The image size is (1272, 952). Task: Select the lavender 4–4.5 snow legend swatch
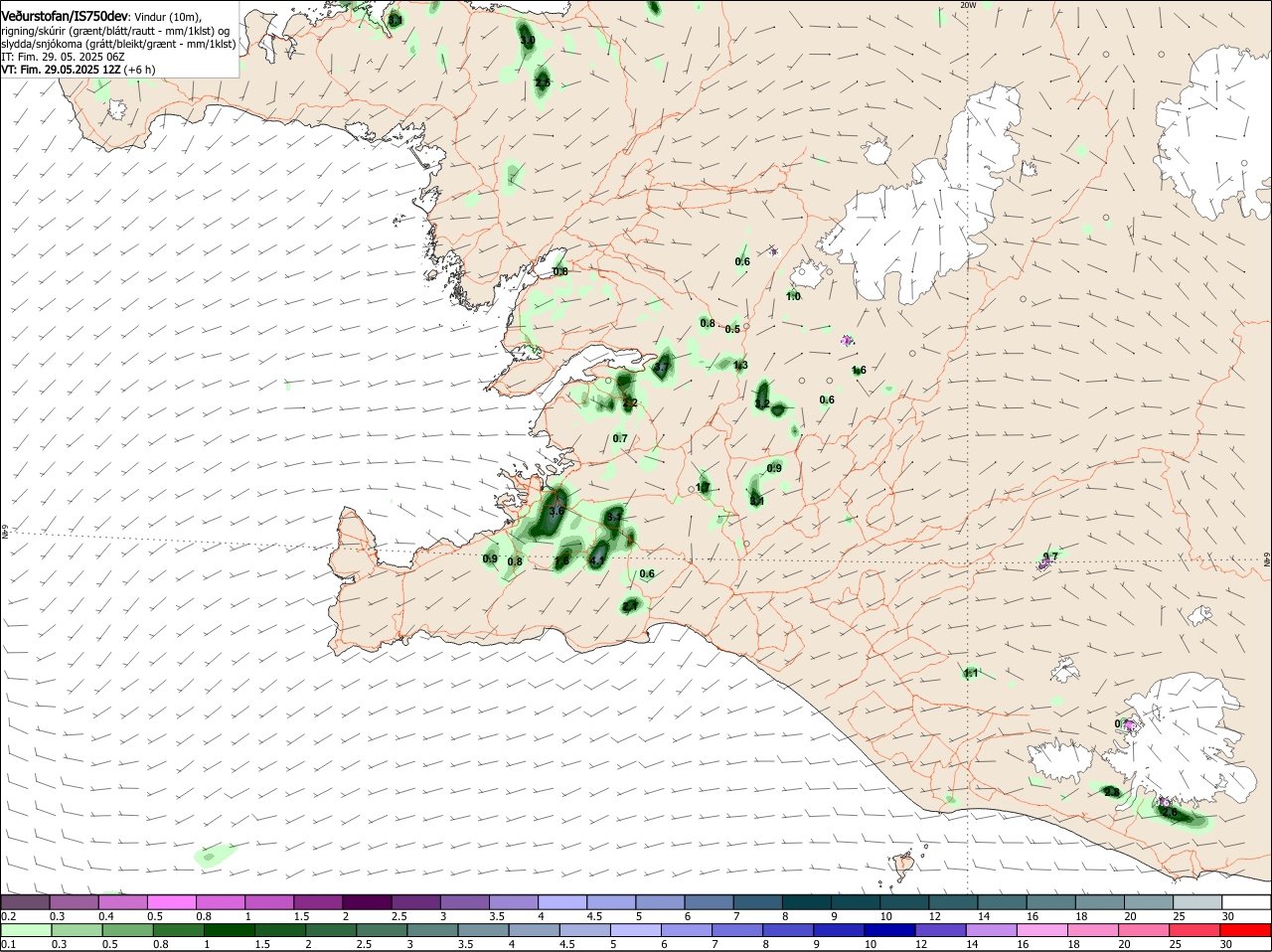click(564, 902)
